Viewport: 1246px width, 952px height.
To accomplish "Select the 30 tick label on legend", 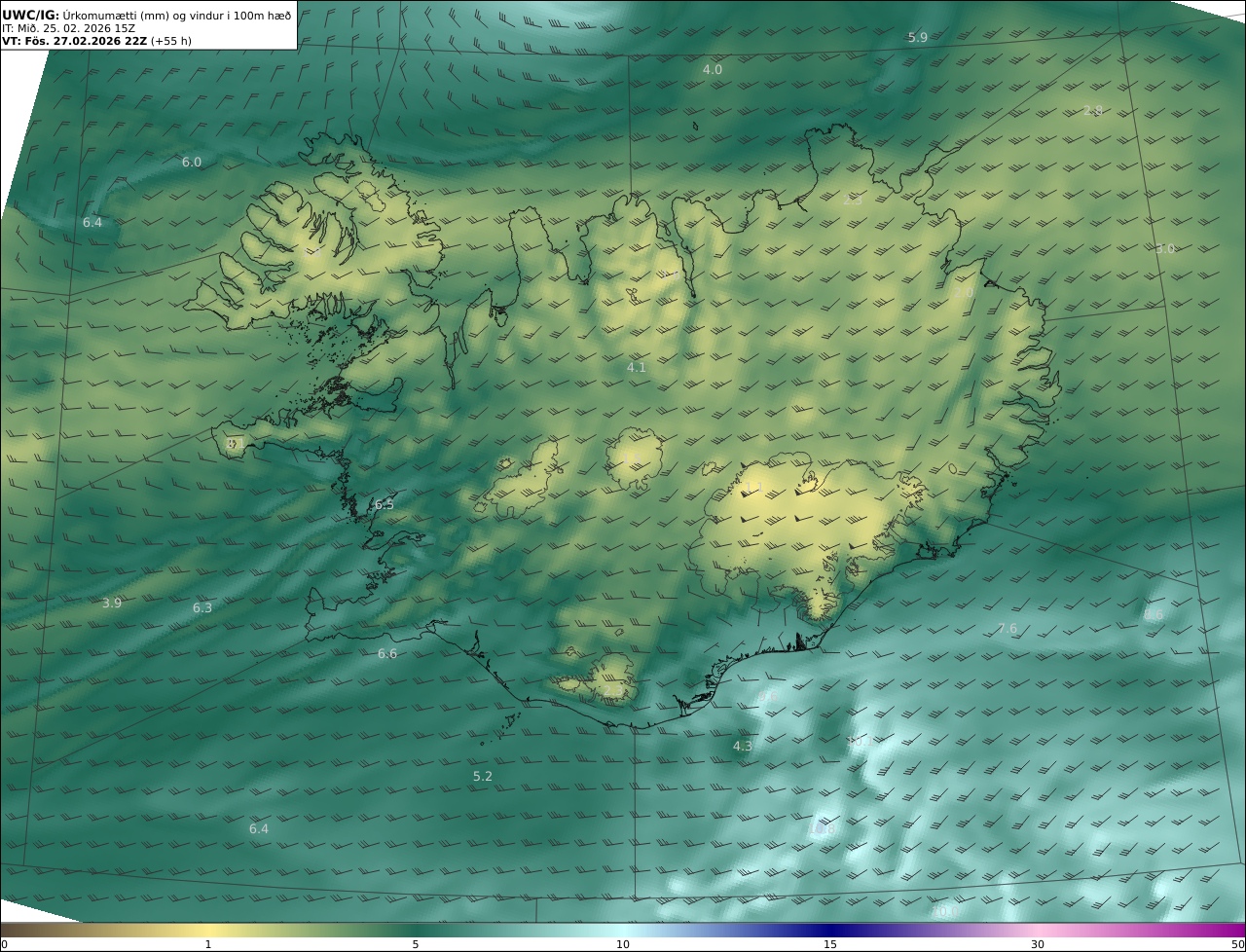I will 1038,945.
